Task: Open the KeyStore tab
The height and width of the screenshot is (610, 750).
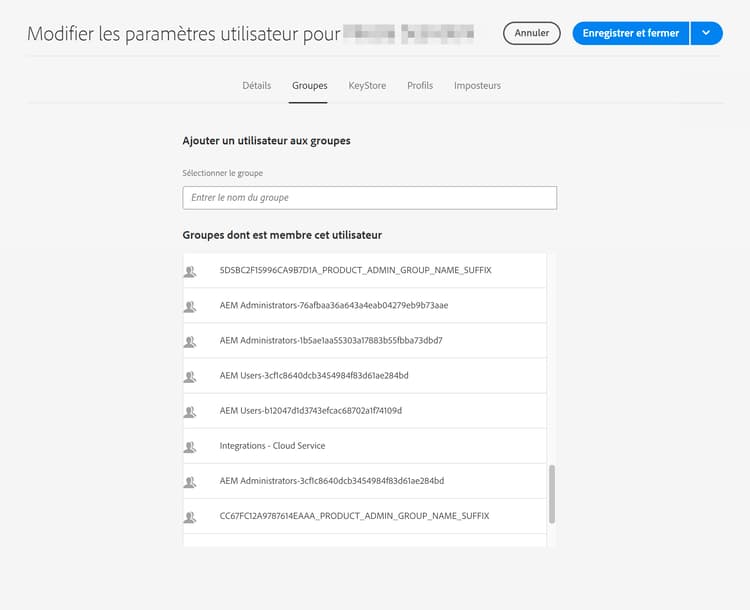Action: click(367, 86)
